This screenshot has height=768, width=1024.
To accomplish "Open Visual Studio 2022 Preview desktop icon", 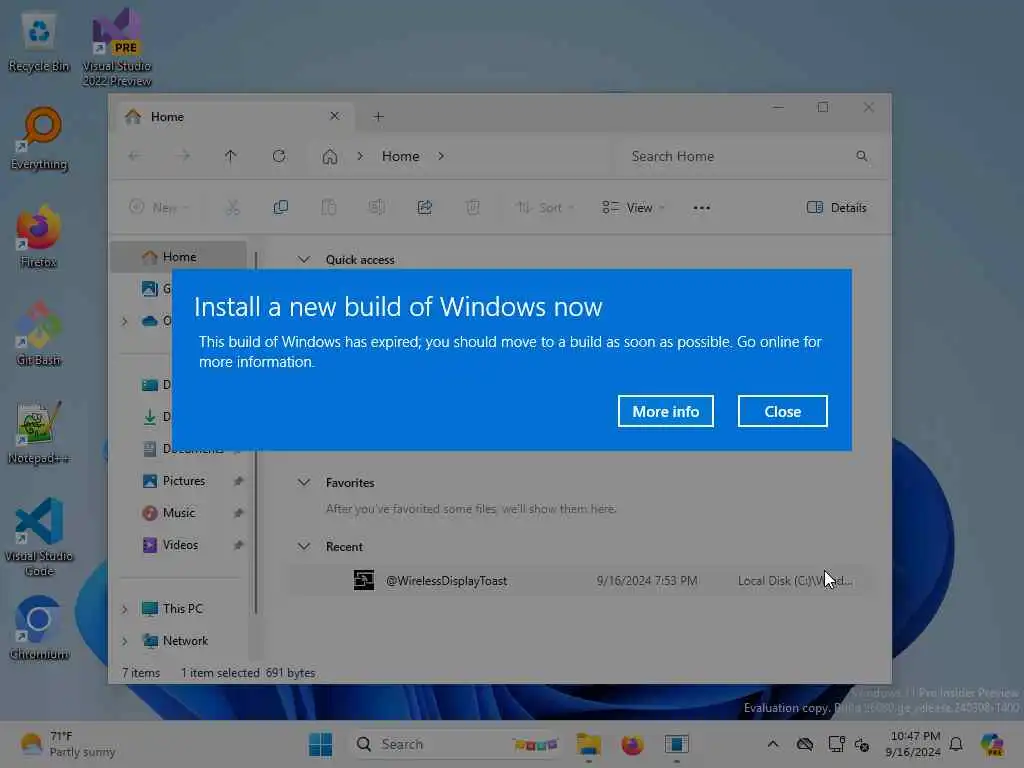I will pos(117,48).
